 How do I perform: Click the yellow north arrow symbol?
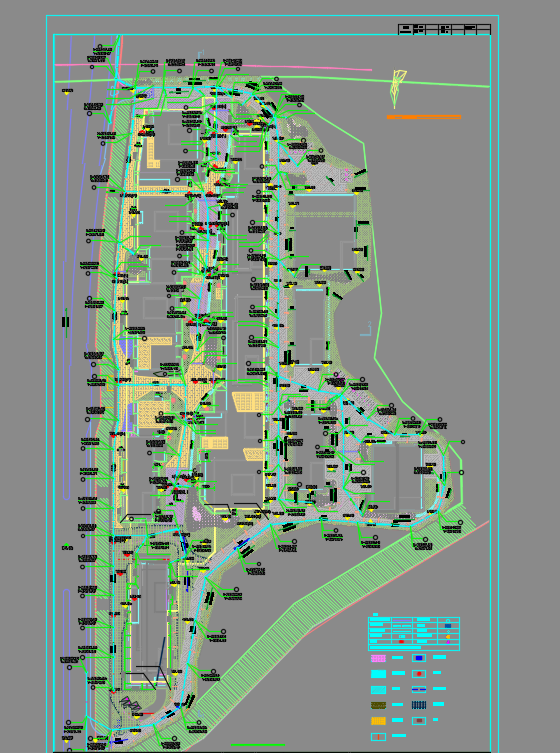pyautogui.click(x=398, y=89)
